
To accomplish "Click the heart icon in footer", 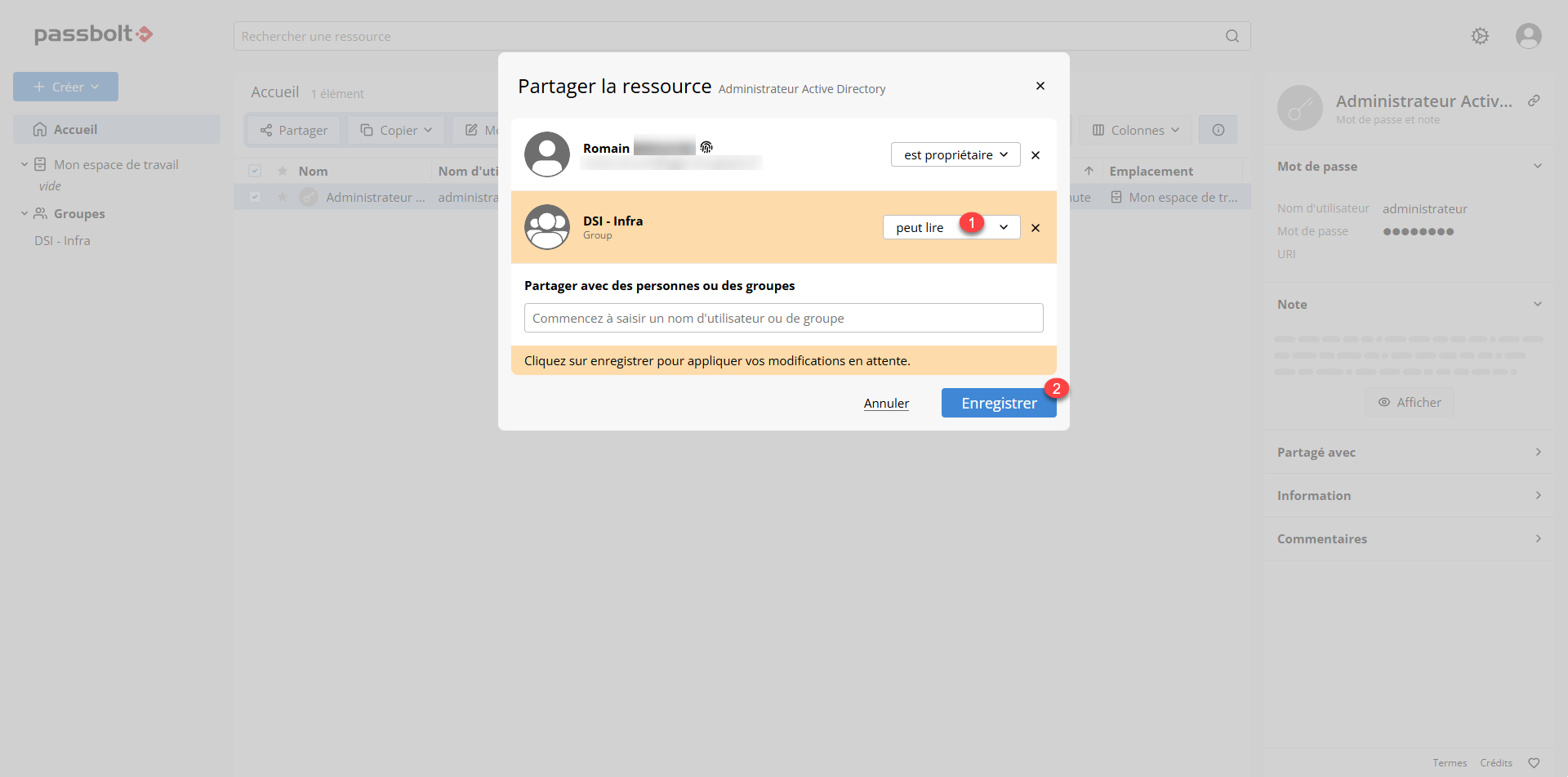I will [x=1534, y=762].
